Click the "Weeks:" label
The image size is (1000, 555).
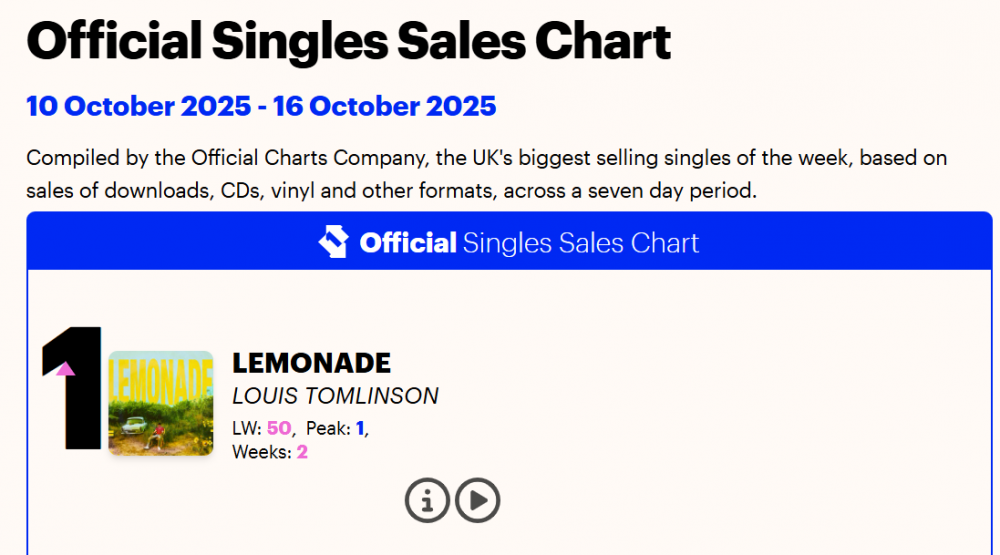click(x=262, y=452)
